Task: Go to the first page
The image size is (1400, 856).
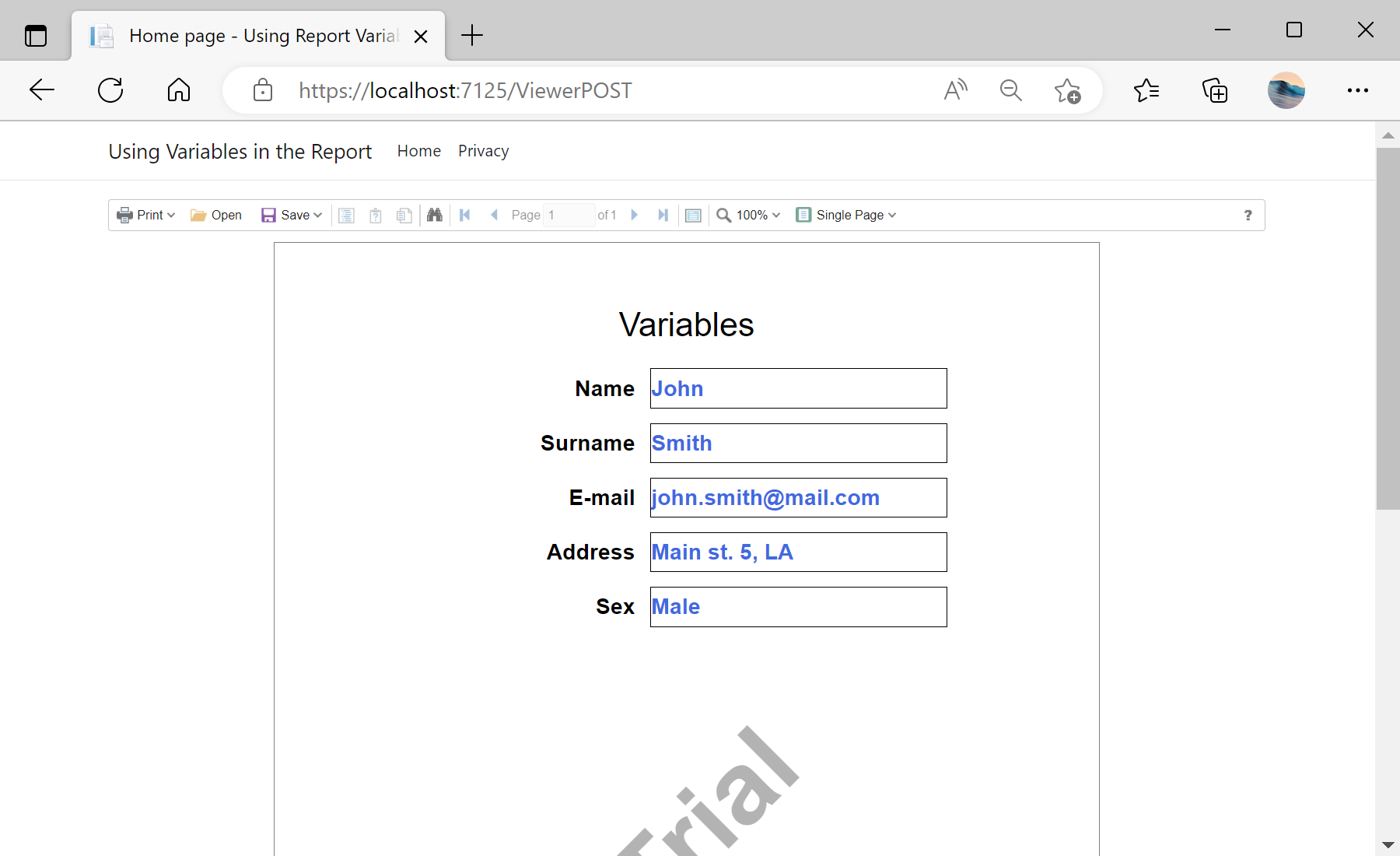Action: point(465,216)
